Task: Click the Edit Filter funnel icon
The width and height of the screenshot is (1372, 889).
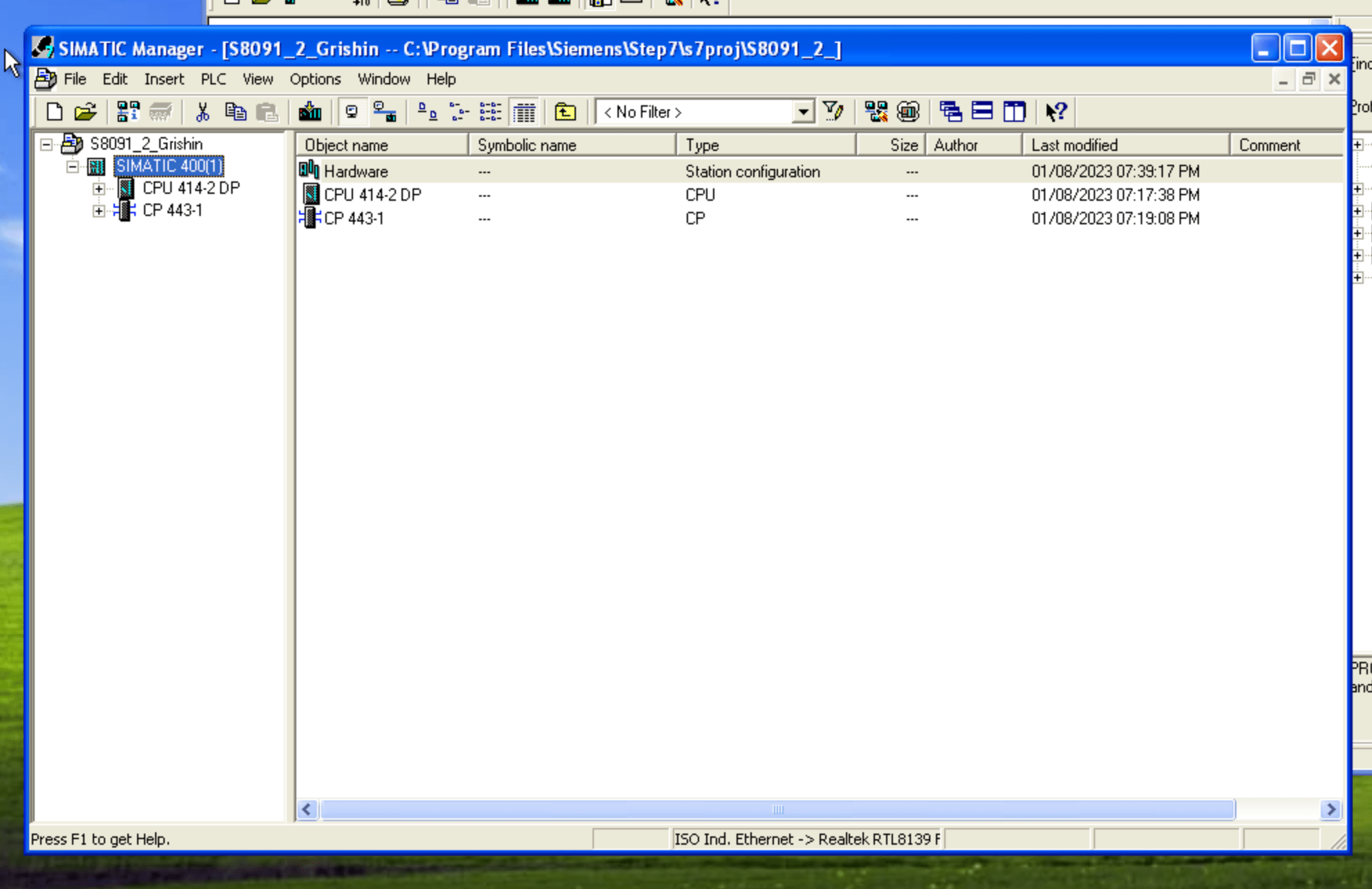Action: pyautogui.click(x=833, y=111)
